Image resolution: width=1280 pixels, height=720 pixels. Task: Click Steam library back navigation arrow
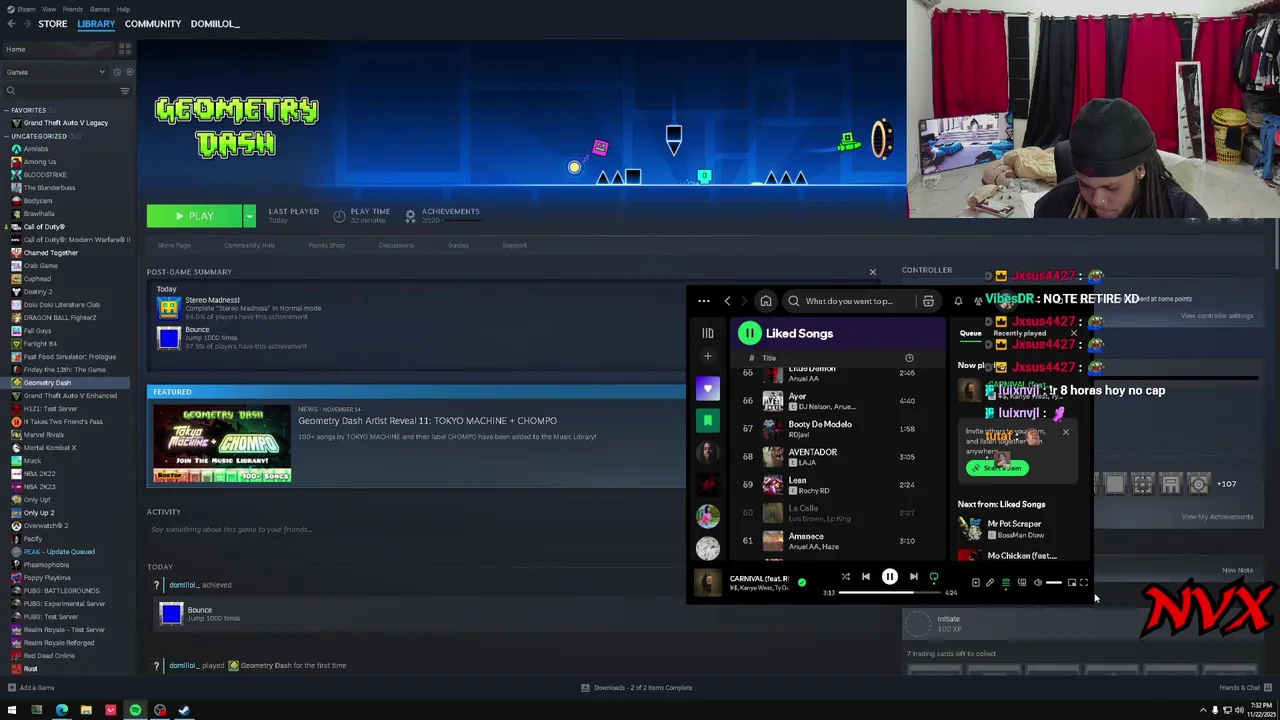coord(11,23)
